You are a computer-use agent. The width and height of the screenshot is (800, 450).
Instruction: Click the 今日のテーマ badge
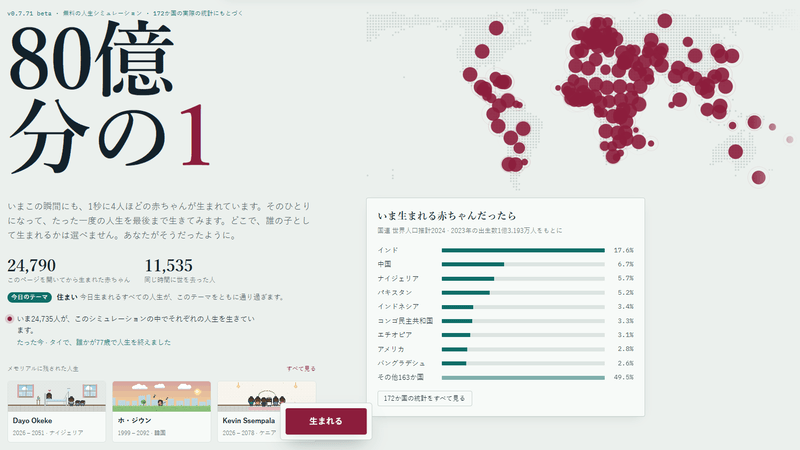click(x=30, y=297)
